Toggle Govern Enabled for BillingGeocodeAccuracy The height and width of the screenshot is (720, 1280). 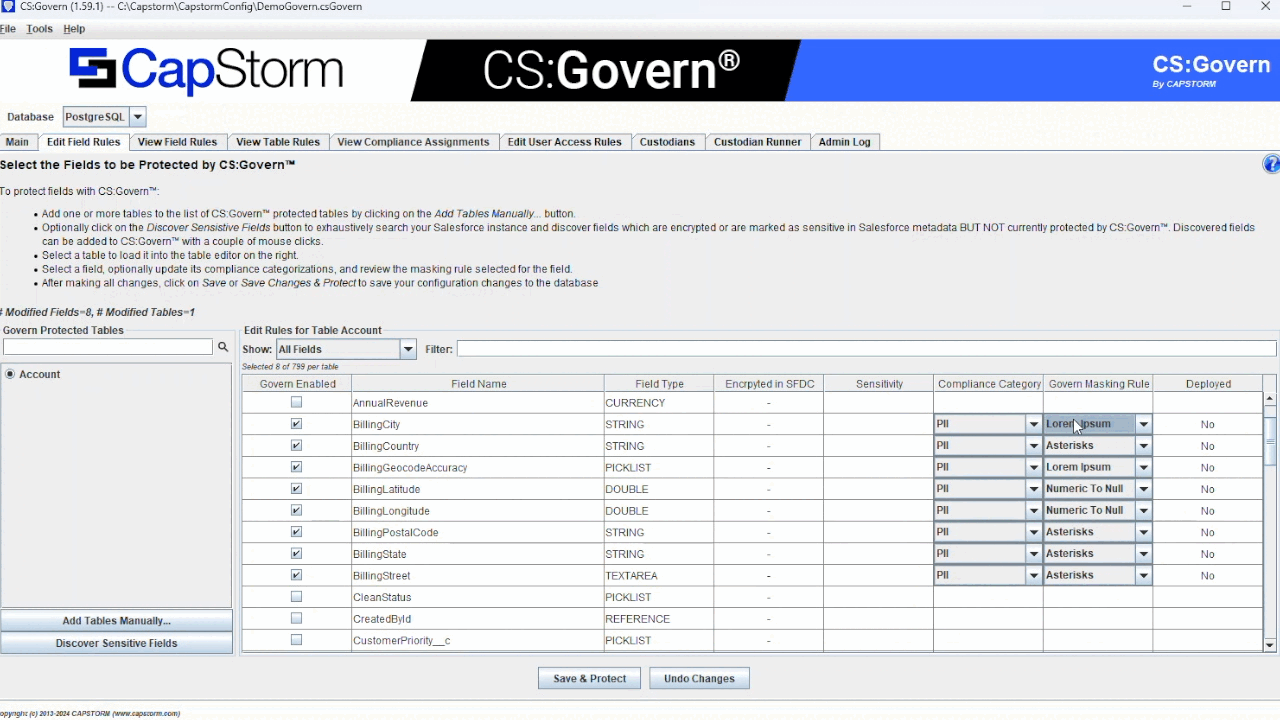[x=296, y=467]
